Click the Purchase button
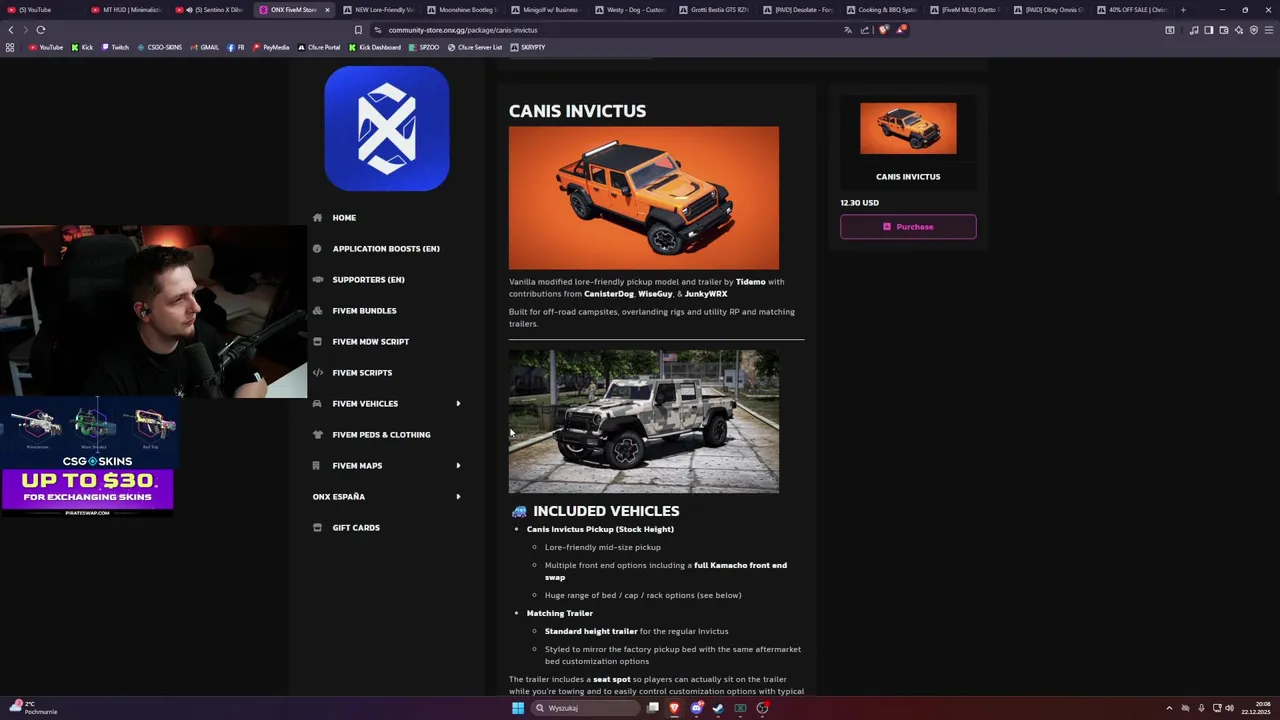 (x=908, y=227)
